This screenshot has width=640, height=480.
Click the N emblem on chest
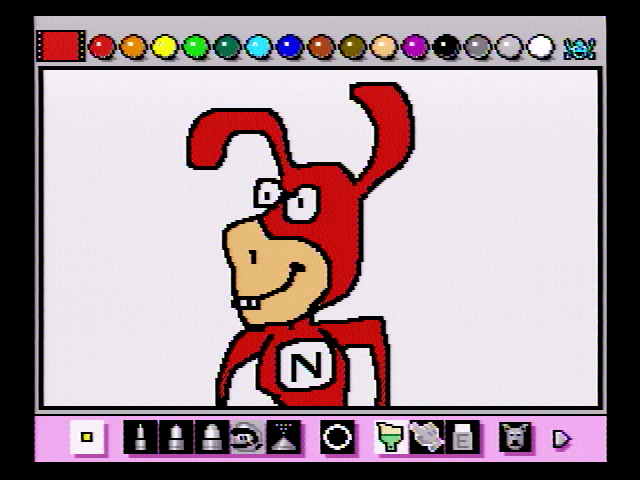pyautogui.click(x=306, y=364)
